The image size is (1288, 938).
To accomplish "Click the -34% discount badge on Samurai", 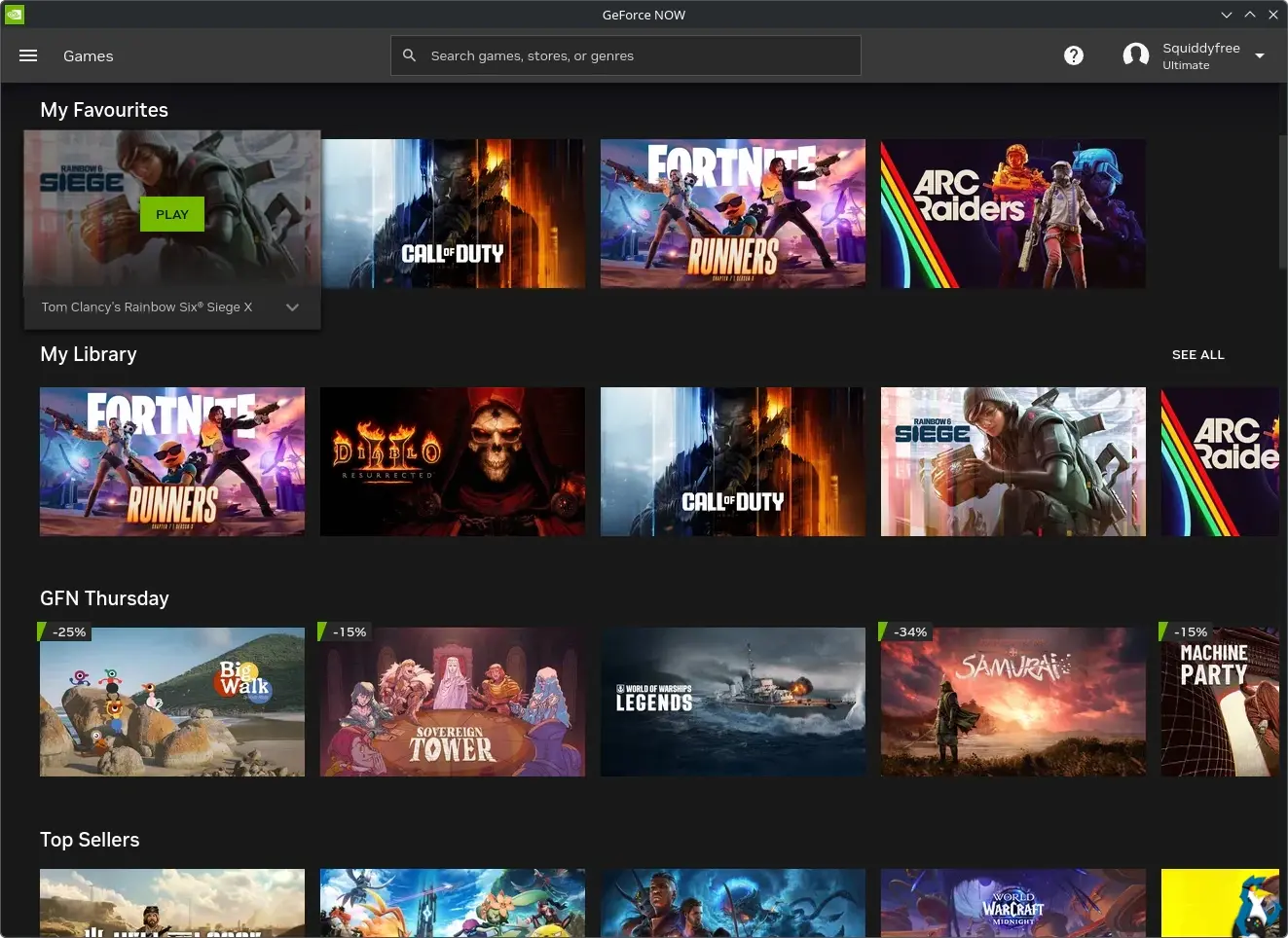I will click(905, 631).
